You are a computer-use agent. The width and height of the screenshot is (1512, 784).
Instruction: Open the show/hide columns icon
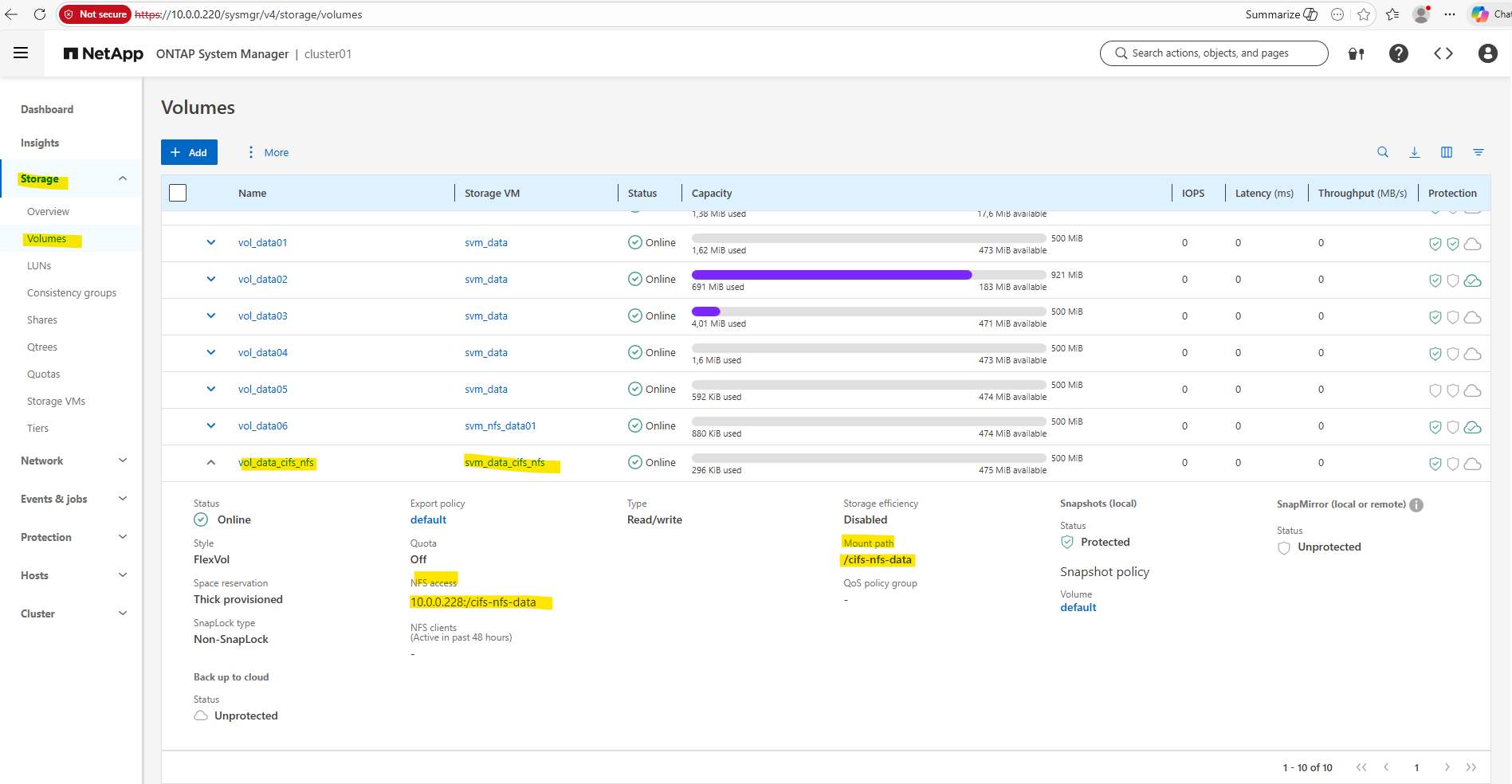coord(1447,152)
